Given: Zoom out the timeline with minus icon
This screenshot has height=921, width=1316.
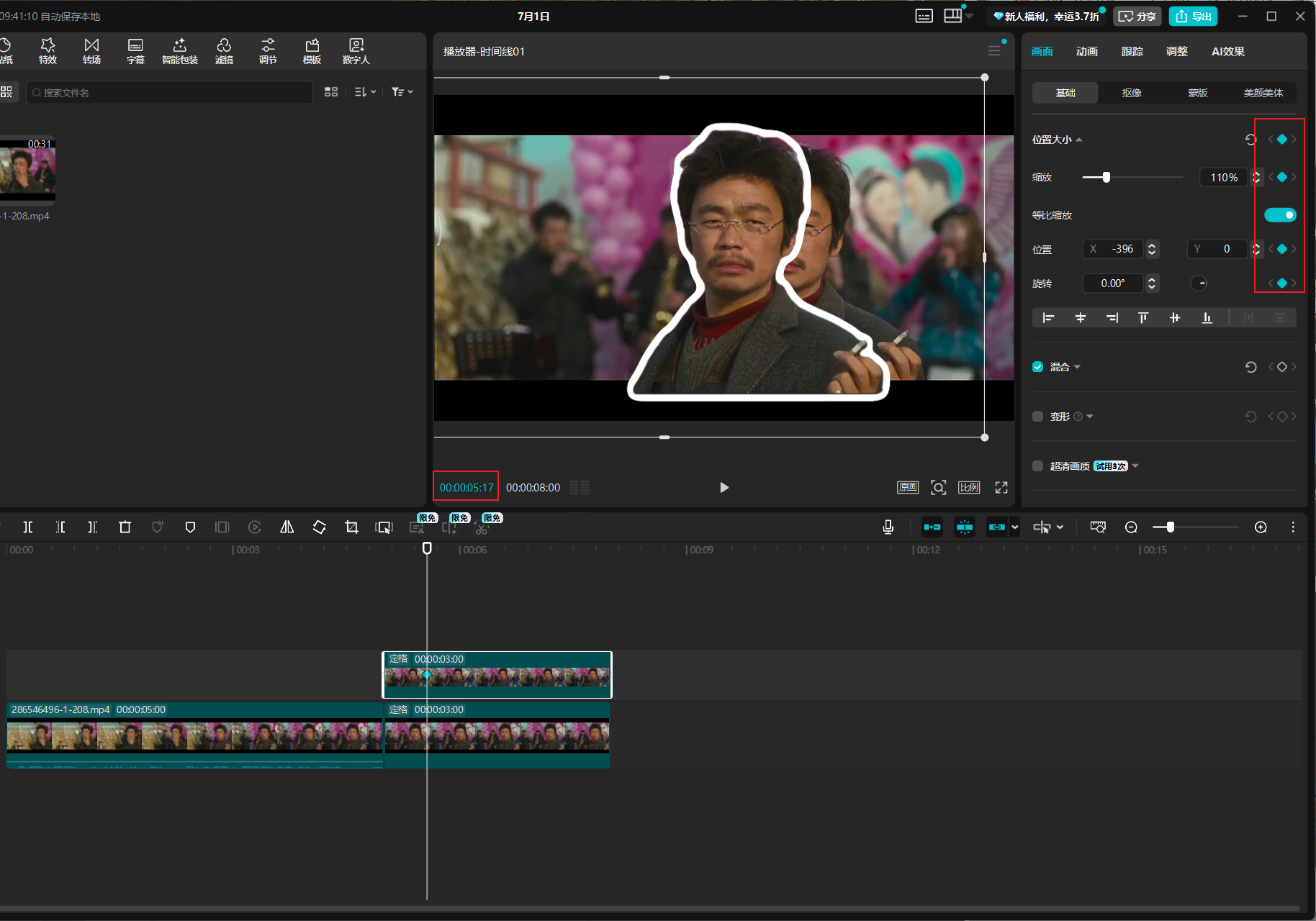Looking at the screenshot, I should tap(1131, 527).
